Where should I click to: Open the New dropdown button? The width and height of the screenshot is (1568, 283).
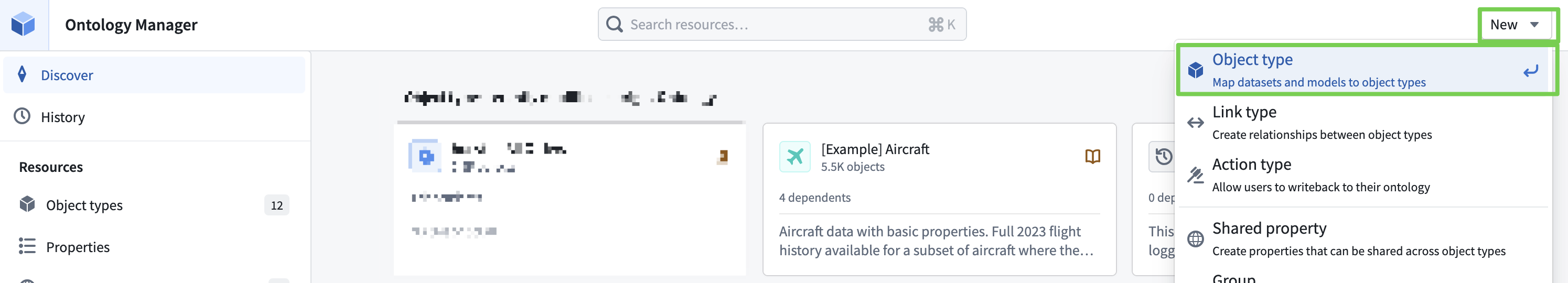point(1514,24)
